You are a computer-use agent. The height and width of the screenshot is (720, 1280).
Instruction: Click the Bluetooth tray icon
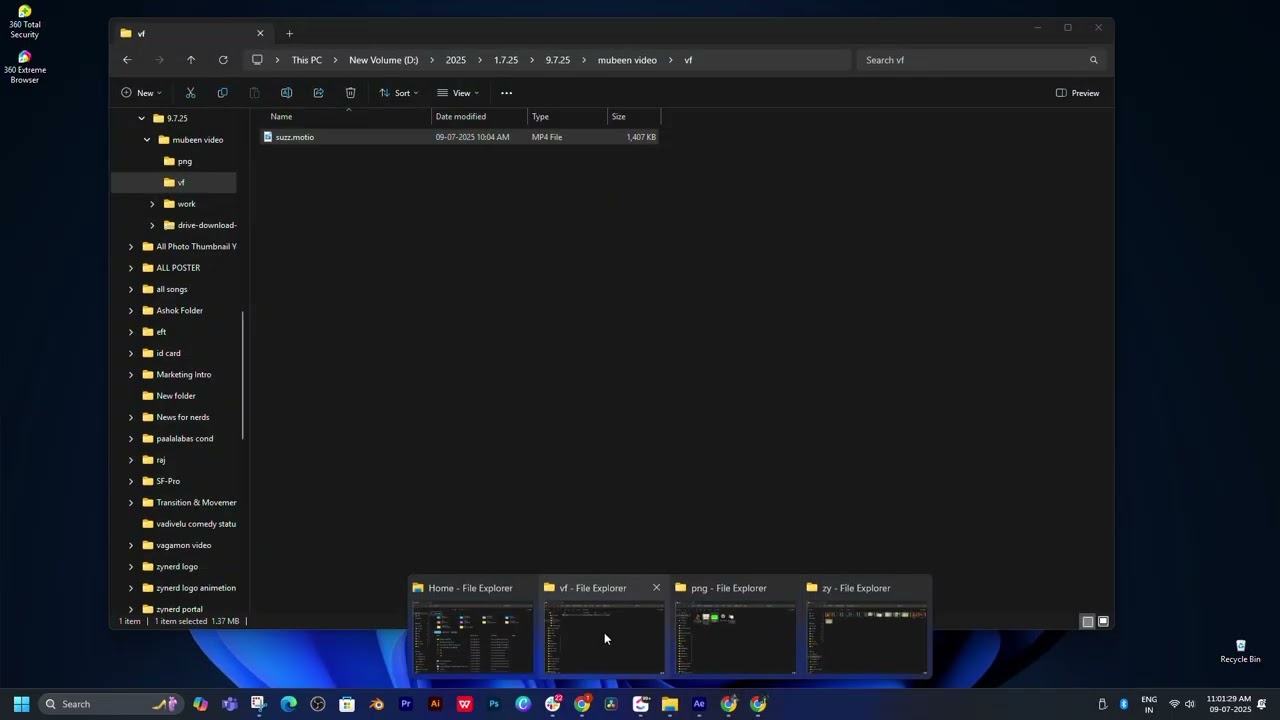(x=1124, y=704)
